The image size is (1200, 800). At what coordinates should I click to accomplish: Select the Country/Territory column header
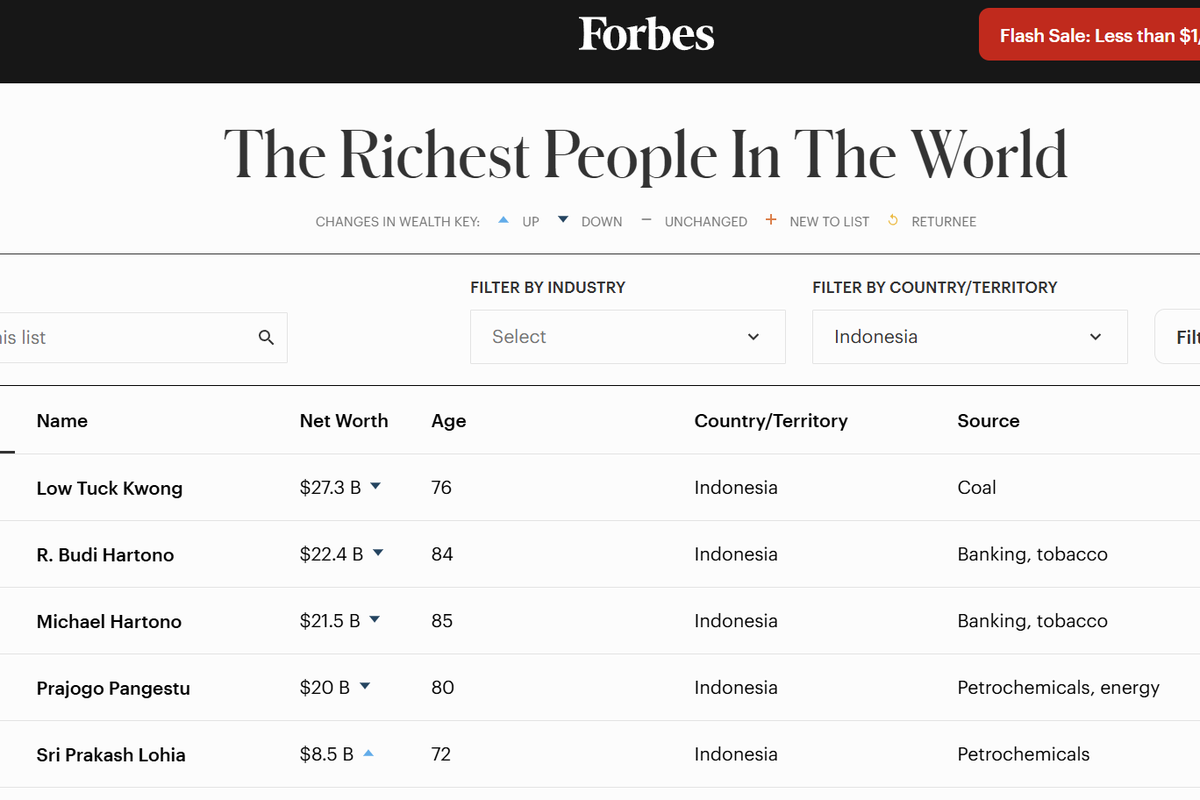click(770, 421)
